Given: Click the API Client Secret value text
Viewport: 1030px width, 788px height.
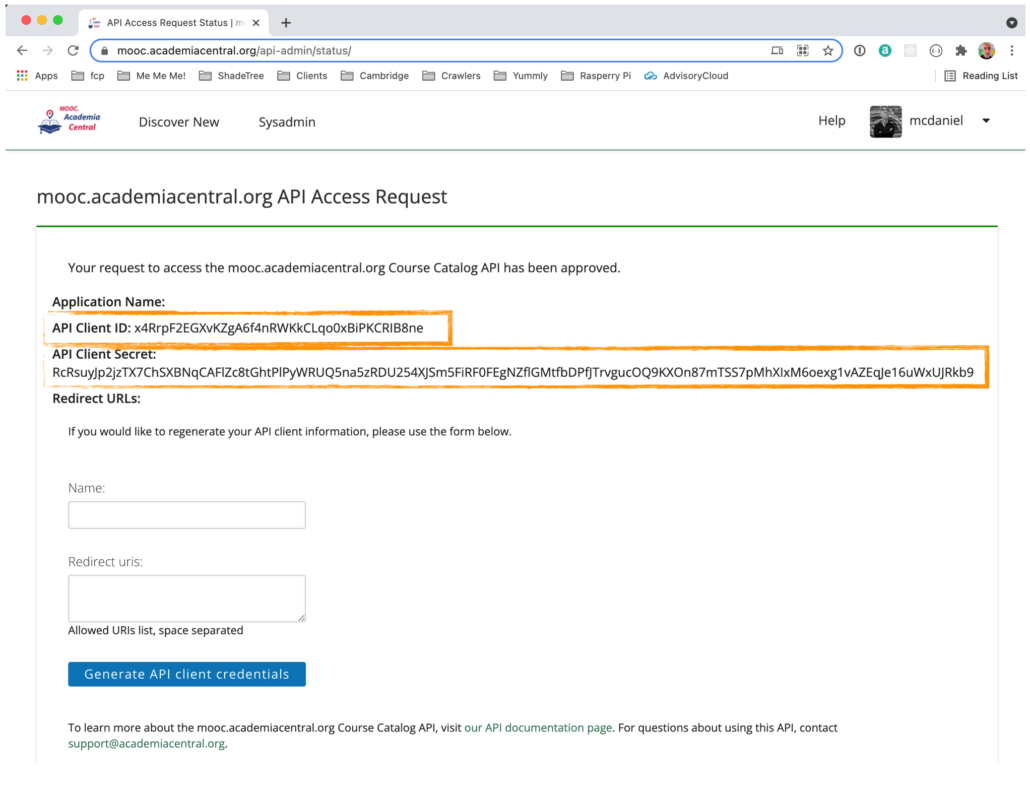Looking at the screenshot, I should pyautogui.click(x=513, y=372).
